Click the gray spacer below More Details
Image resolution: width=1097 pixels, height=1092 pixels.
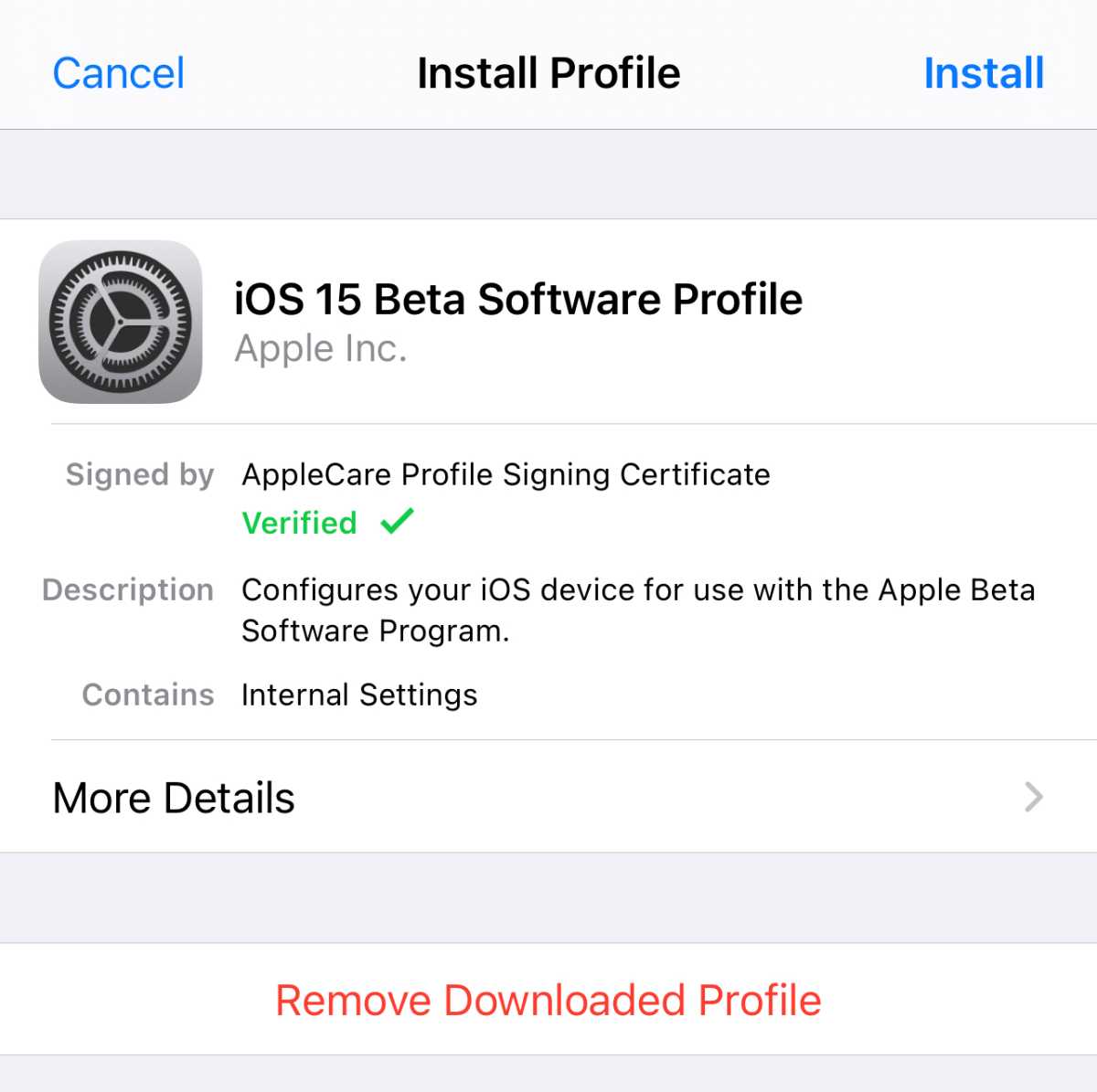click(x=548, y=897)
